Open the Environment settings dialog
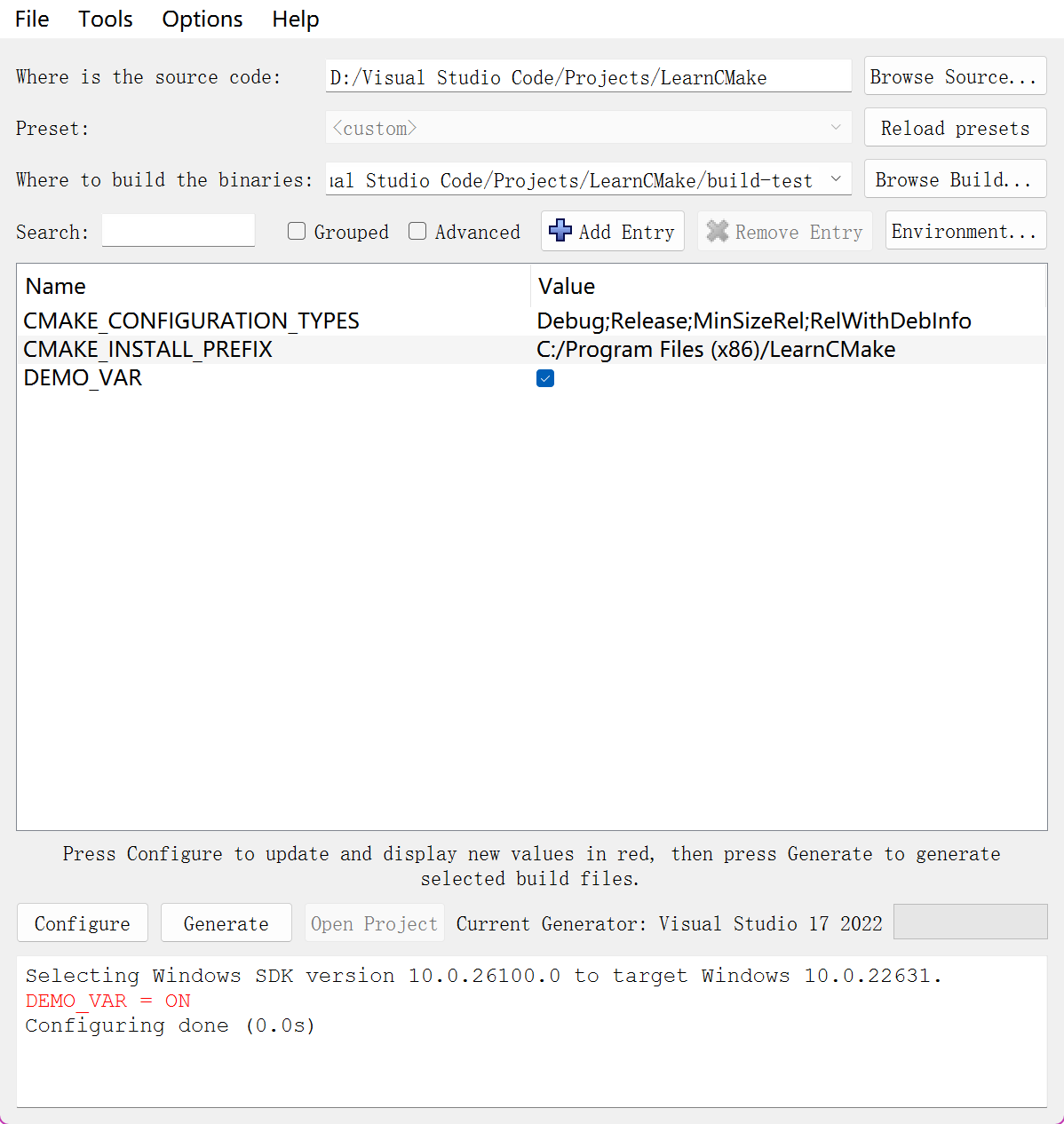This screenshot has width=1064, height=1124. [965, 231]
